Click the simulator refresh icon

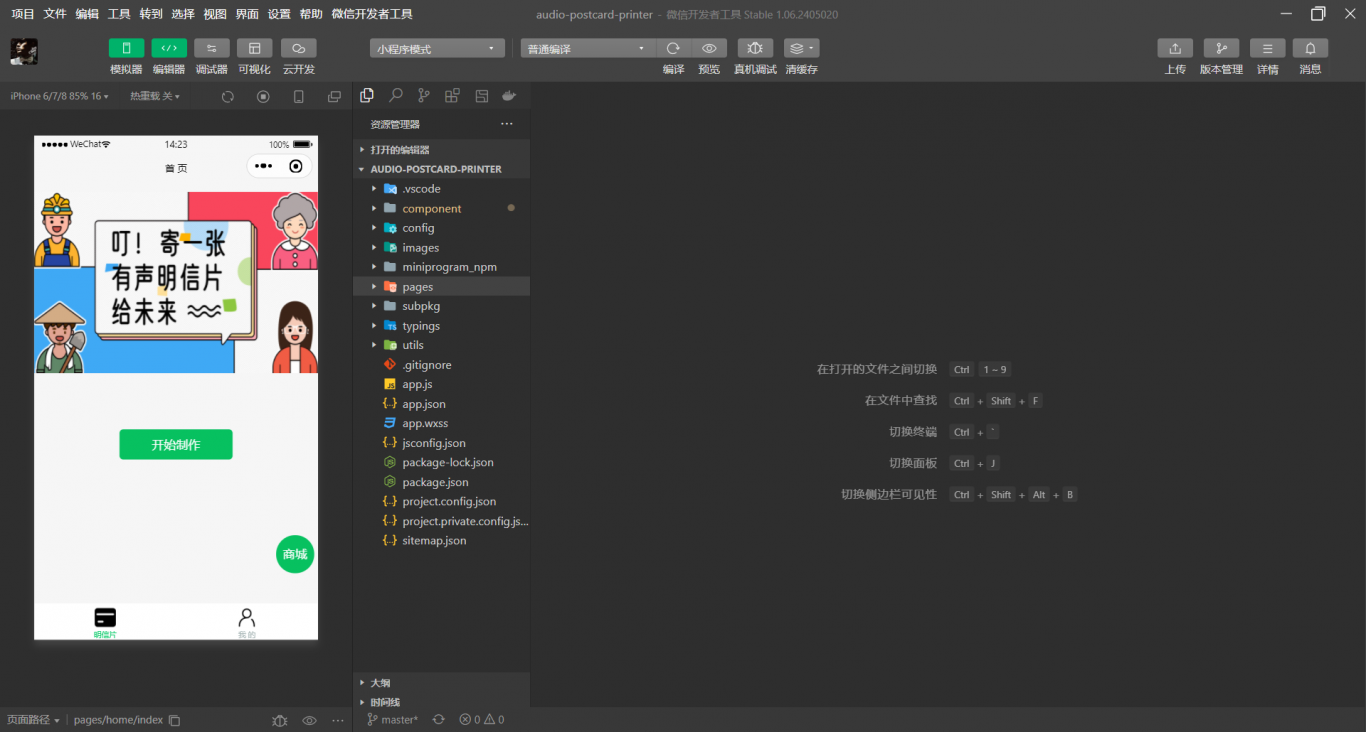pyautogui.click(x=228, y=97)
